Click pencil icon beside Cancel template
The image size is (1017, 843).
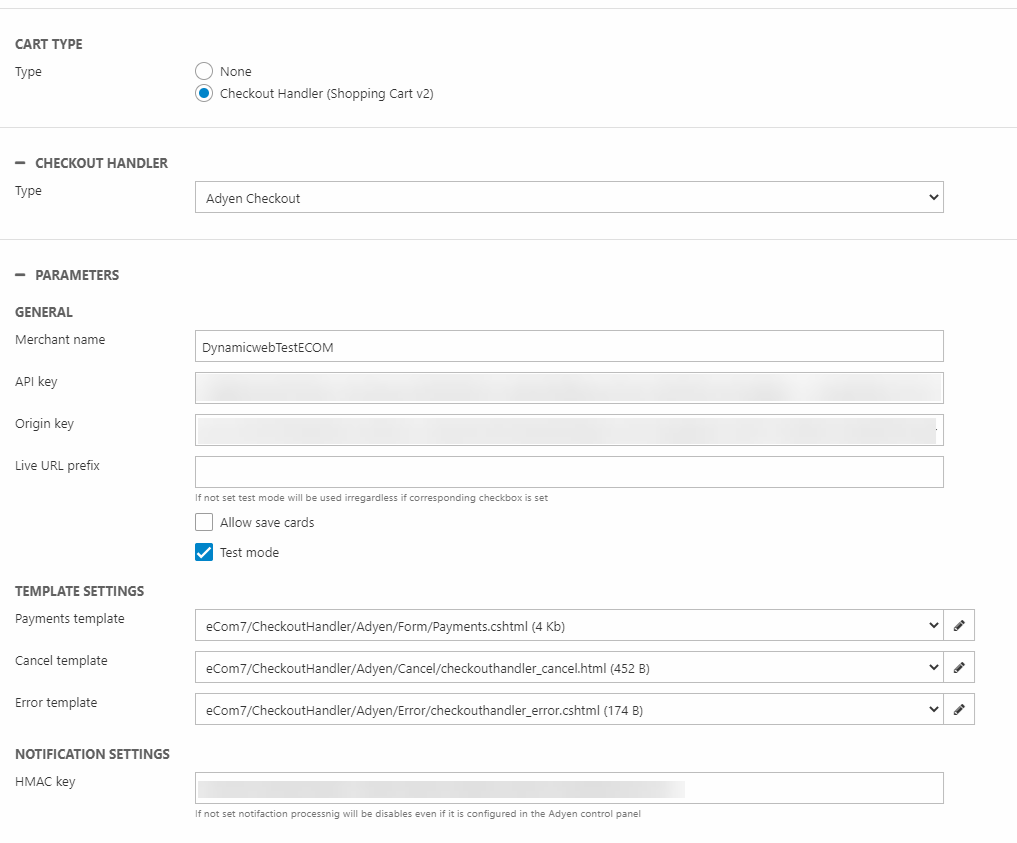click(x=959, y=667)
